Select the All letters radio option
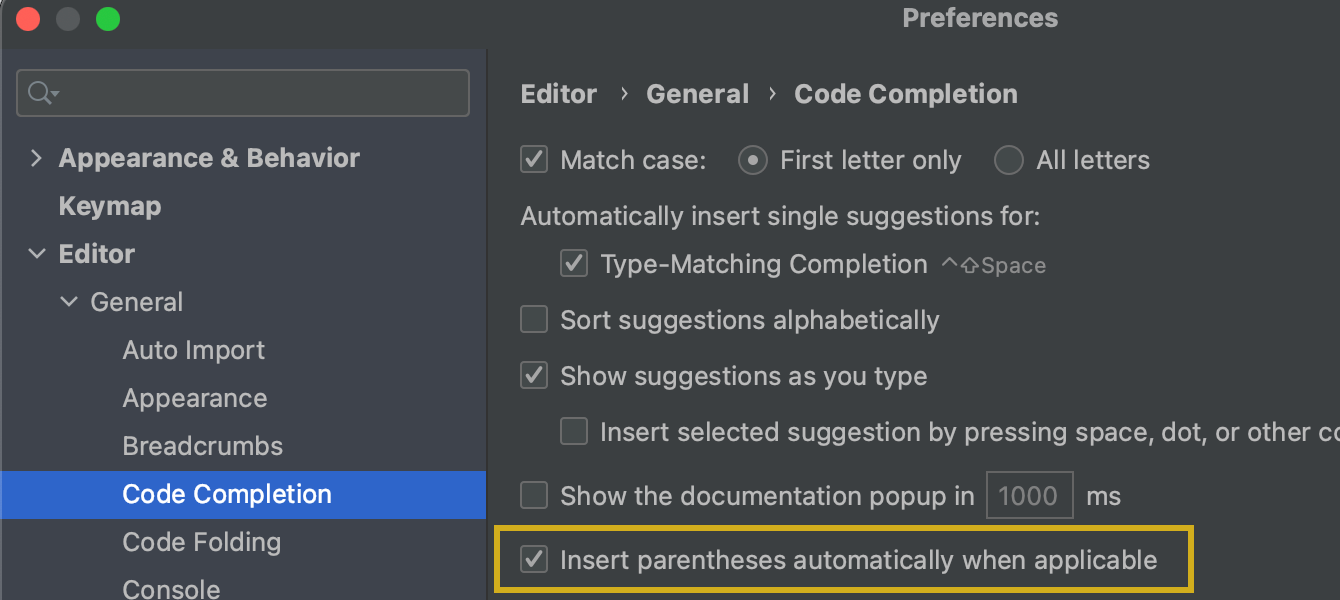Image resolution: width=1340 pixels, height=600 pixels. click(x=1009, y=160)
